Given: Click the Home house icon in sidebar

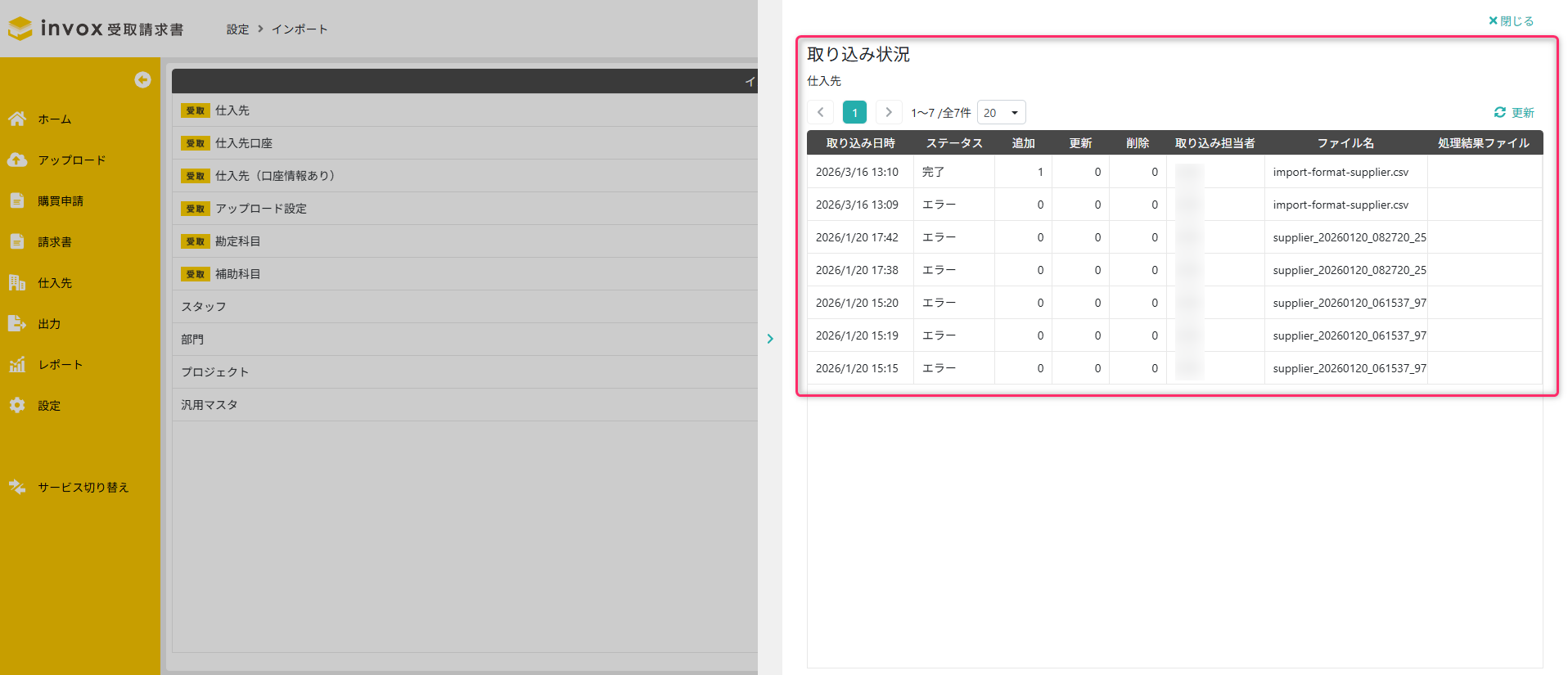Looking at the screenshot, I should (17, 119).
